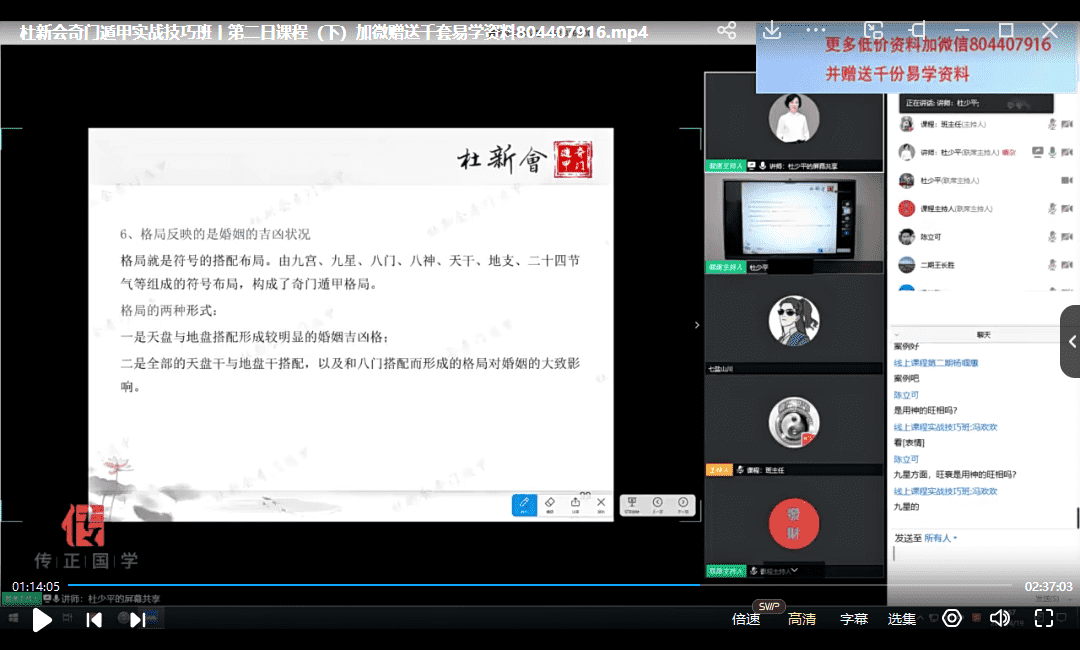This screenshot has width=1080, height=650.
Task: Toggle mute with the volume speaker icon
Action: pos(999,619)
